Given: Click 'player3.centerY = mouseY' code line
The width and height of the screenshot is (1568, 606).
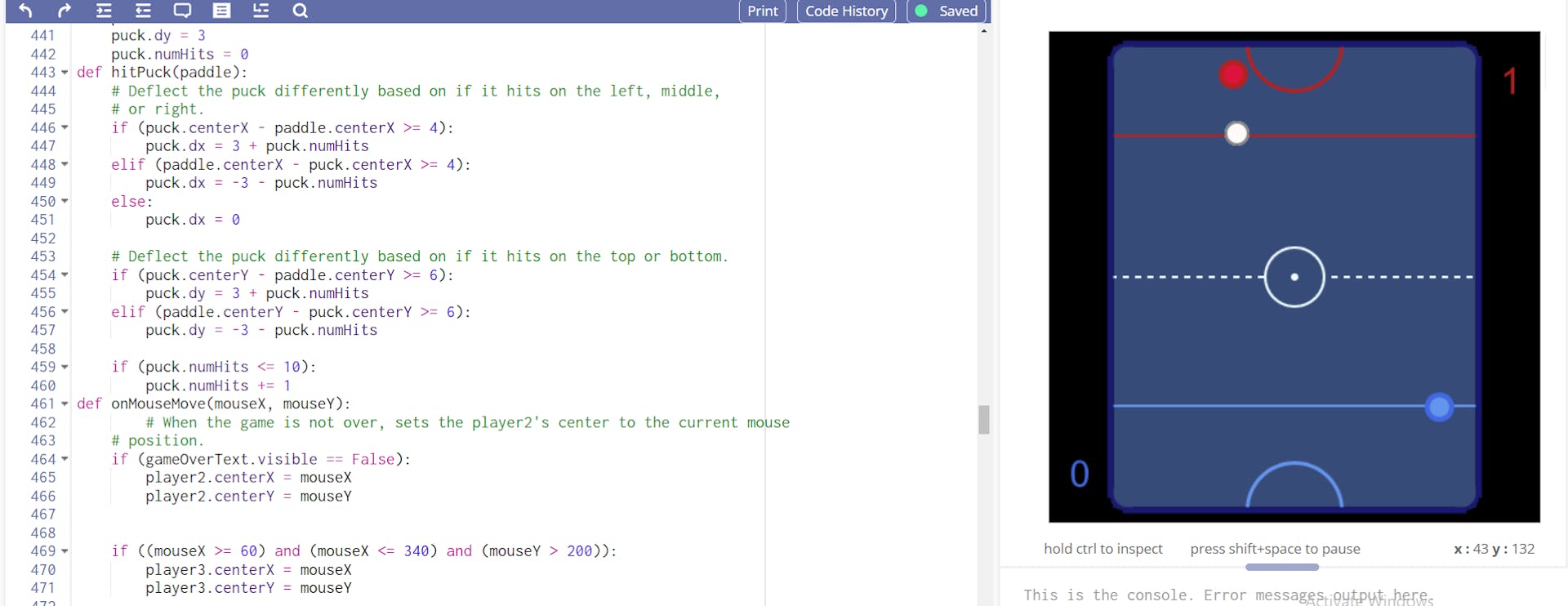Looking at the screenshot, I should pyautogui.click(x=248, y=588).
